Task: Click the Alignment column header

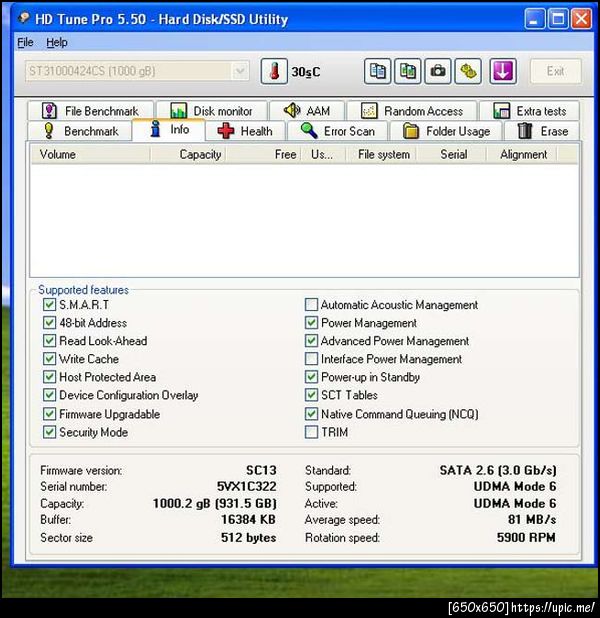Action: (522, 154)
